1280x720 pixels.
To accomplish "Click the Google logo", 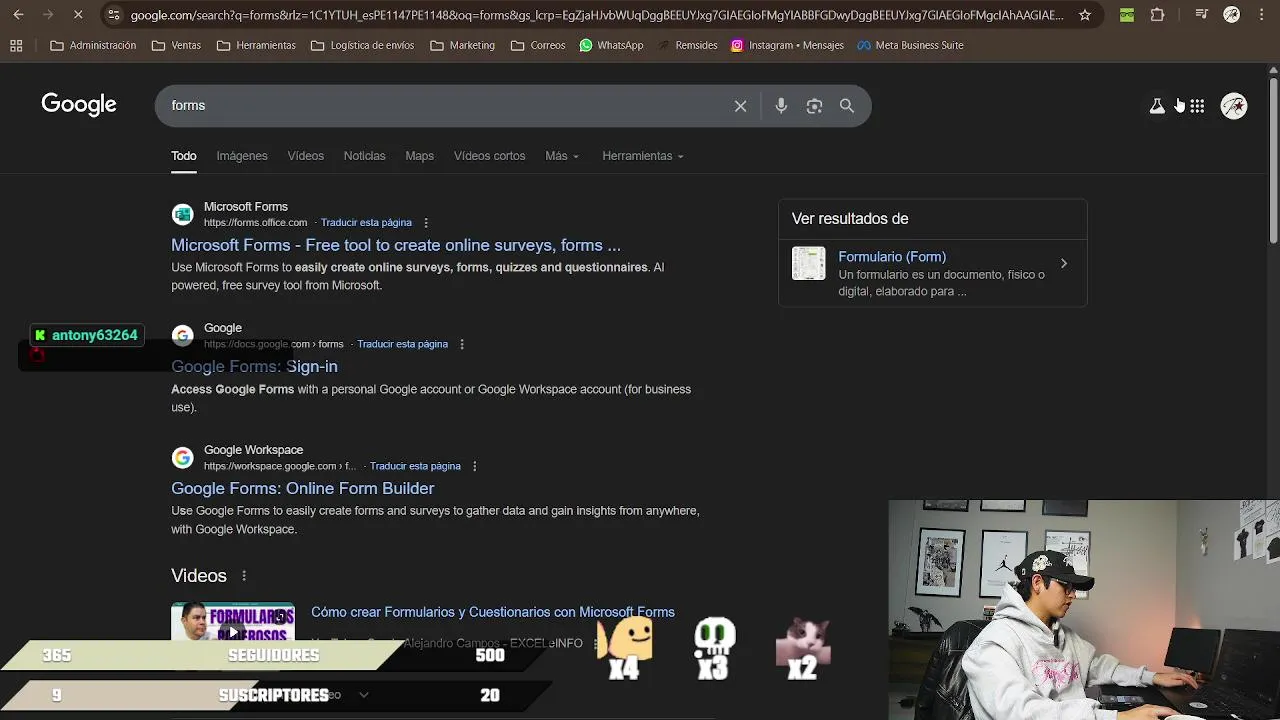I will 79,105.
